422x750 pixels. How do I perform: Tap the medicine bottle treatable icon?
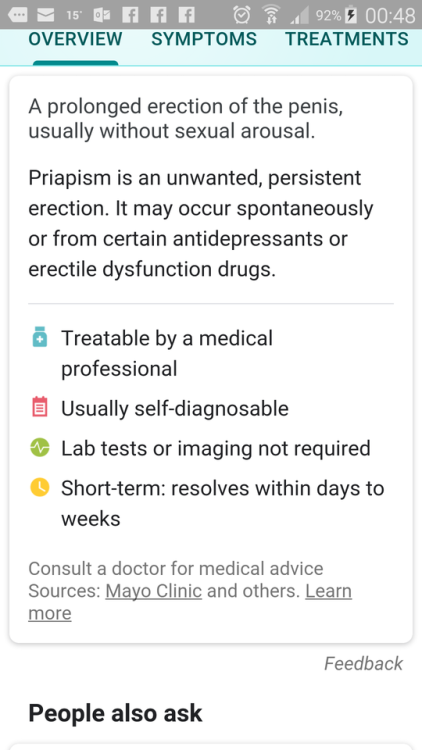[x=40, y=337]
